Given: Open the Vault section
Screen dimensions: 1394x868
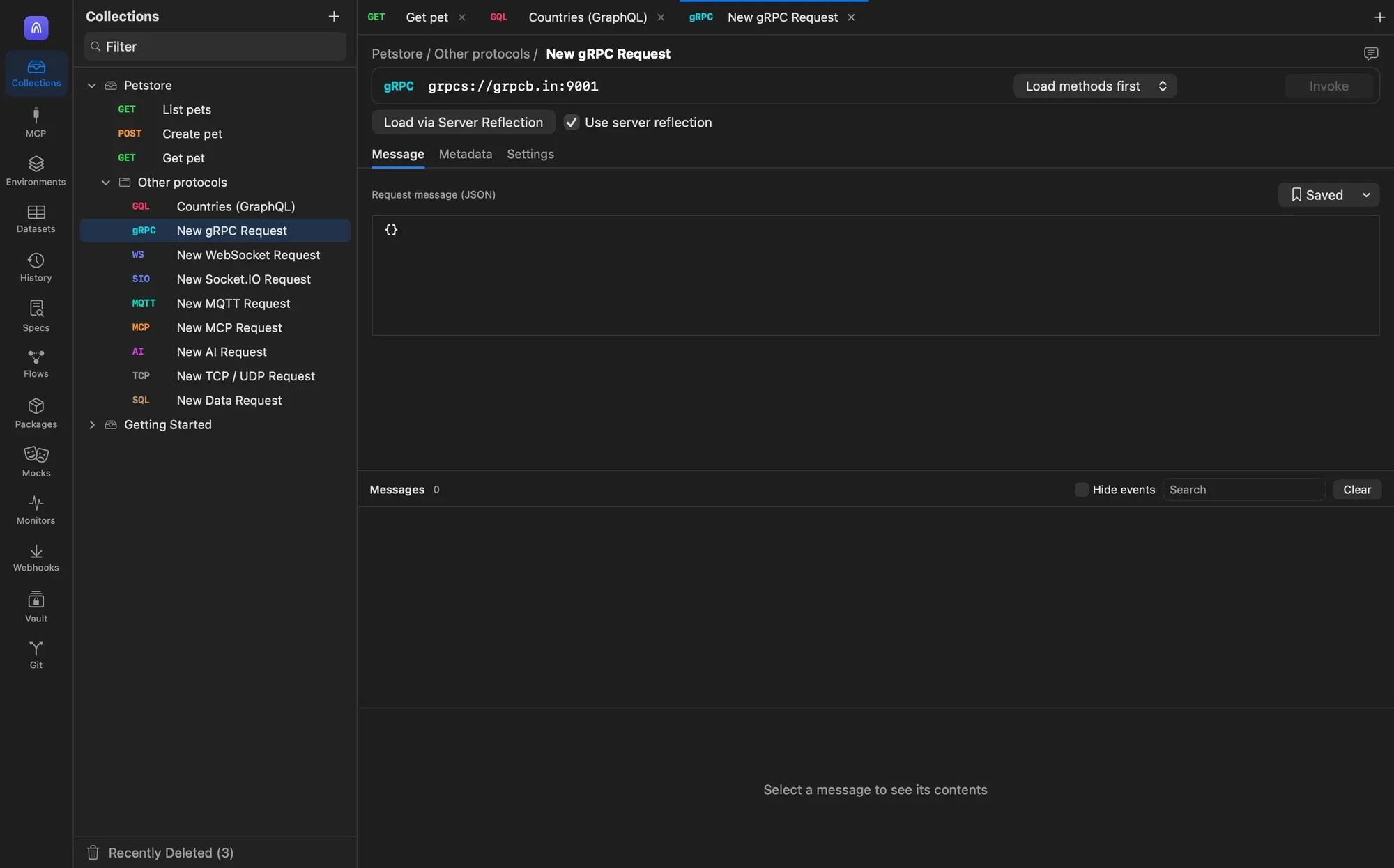Looking at the screenshot, I should click(36, 607).
